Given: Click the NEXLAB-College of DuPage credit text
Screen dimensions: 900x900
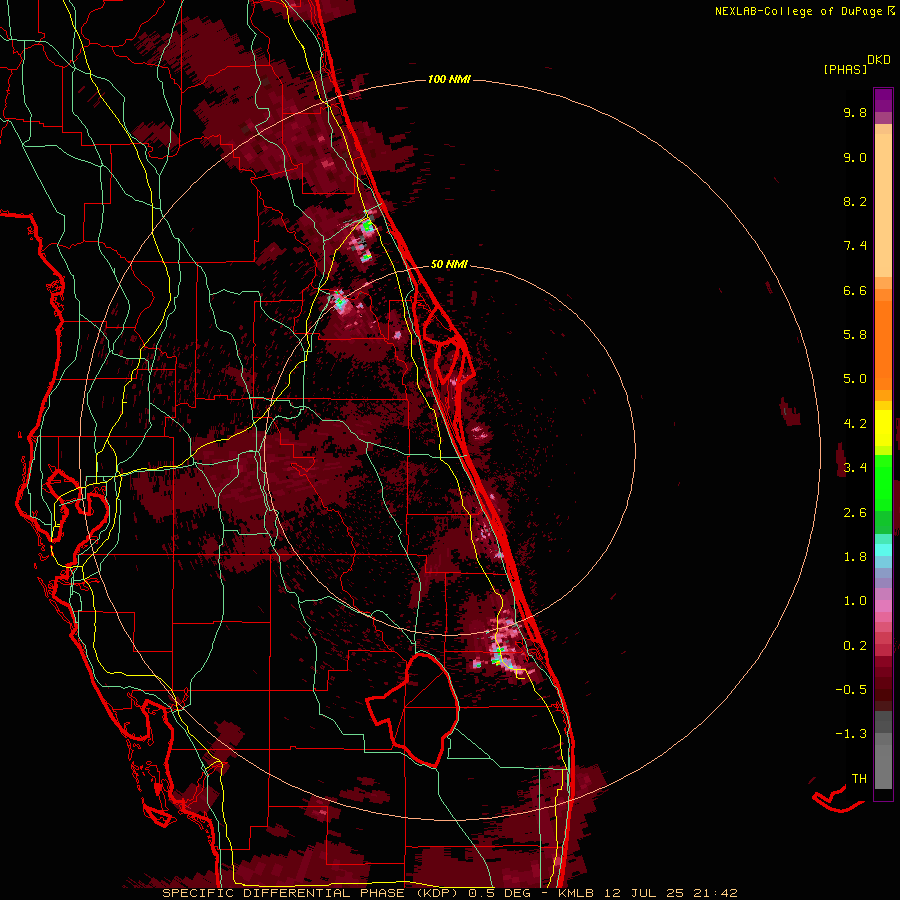Looking at the screenshot, I should click(x=800, y=11).
